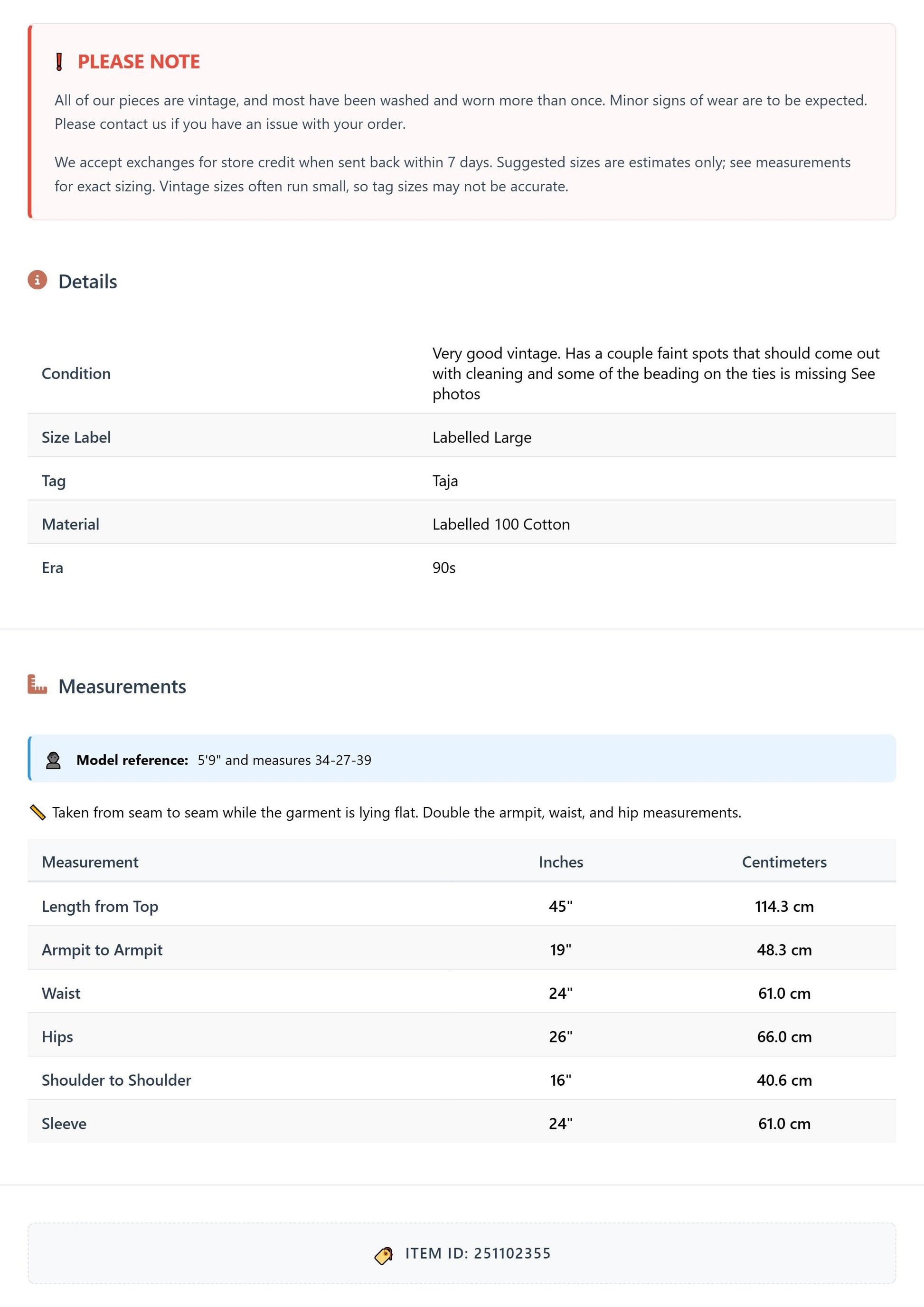Click the Details info circle icon

38,280
